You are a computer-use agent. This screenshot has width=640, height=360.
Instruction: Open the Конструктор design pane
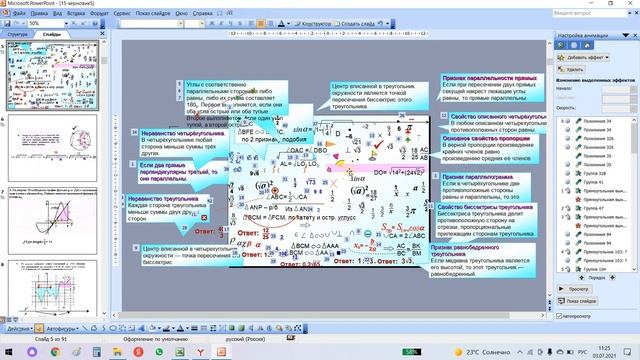coord(313,24)
